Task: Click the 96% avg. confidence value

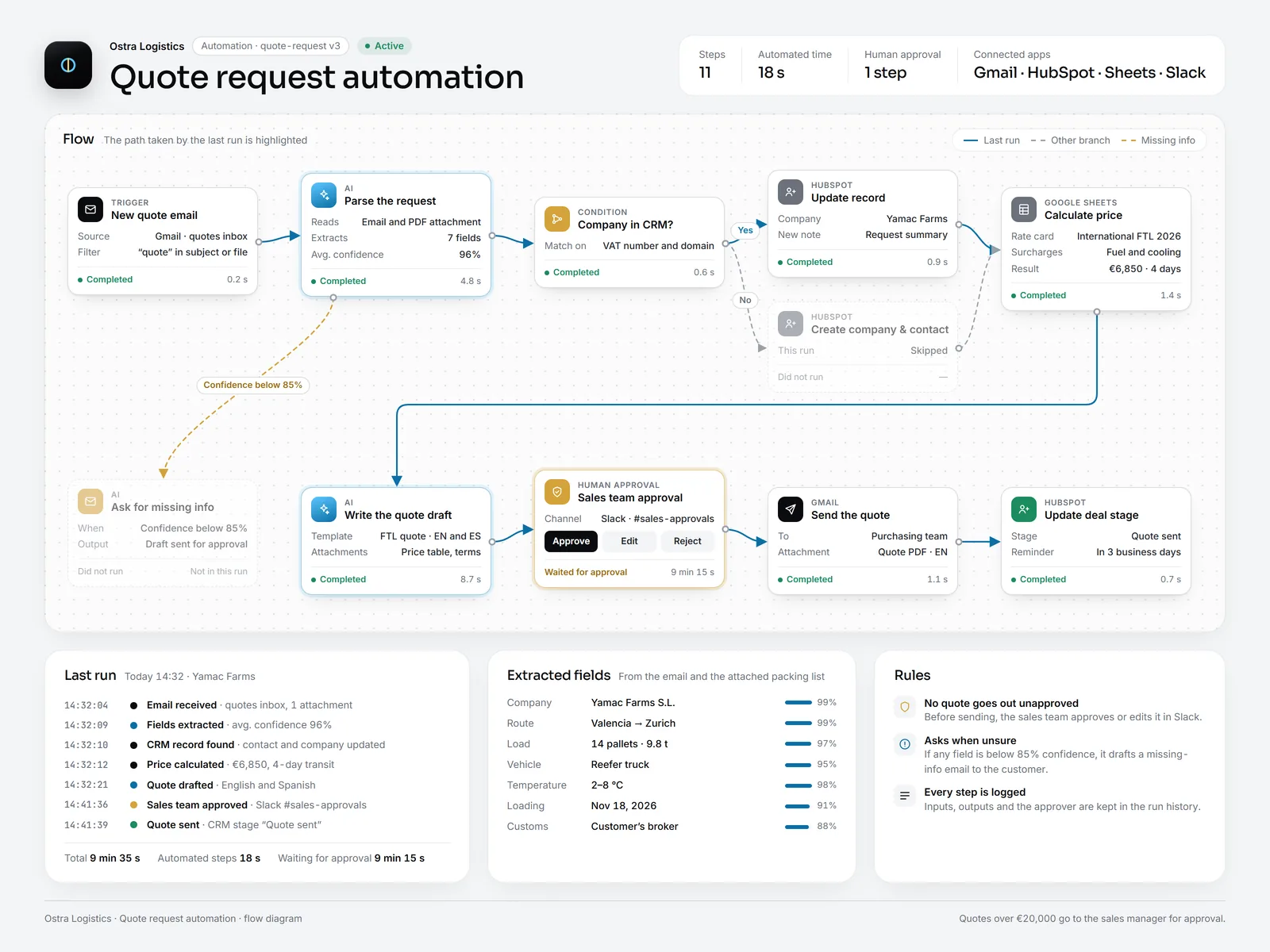Action: pos(470,255)
